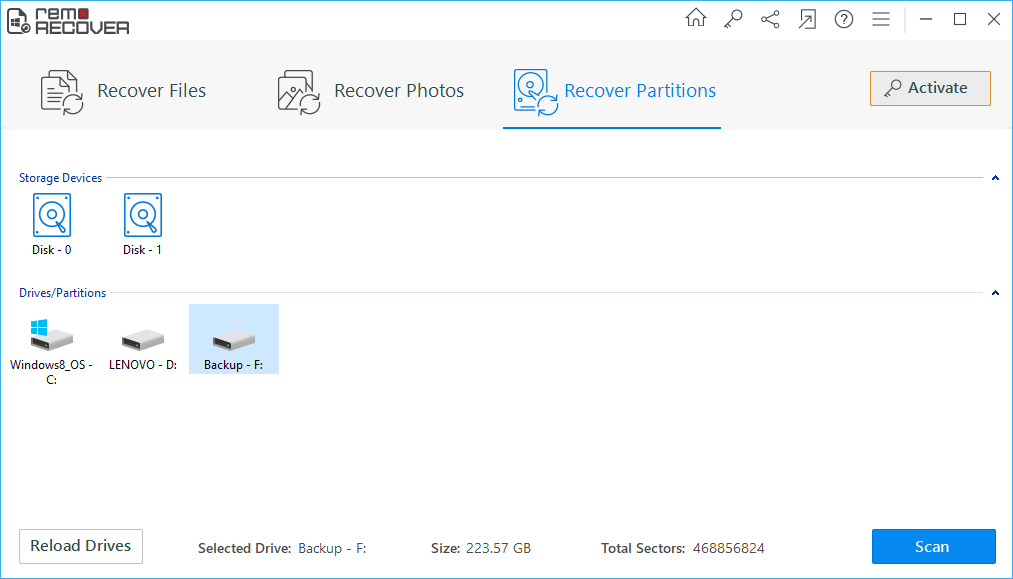Image resolution: width=1013 pixels, height=579 pixels.
Task: Collapse the Drives/Partitions section
Action: pyautogui.click(x=995, y=292)
